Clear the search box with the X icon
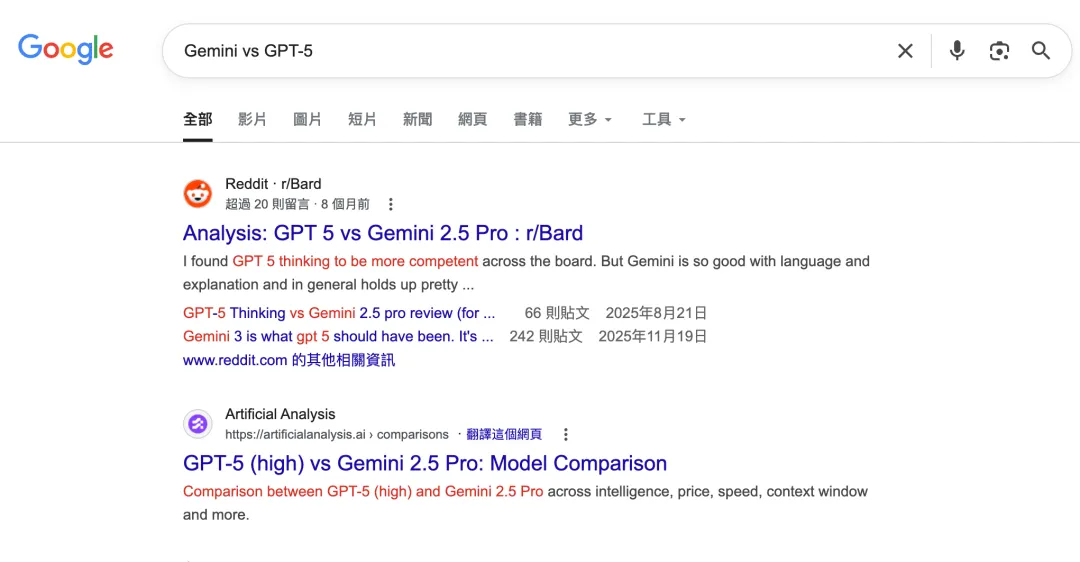Screen dimensions: 1080x562 (905, 51)
